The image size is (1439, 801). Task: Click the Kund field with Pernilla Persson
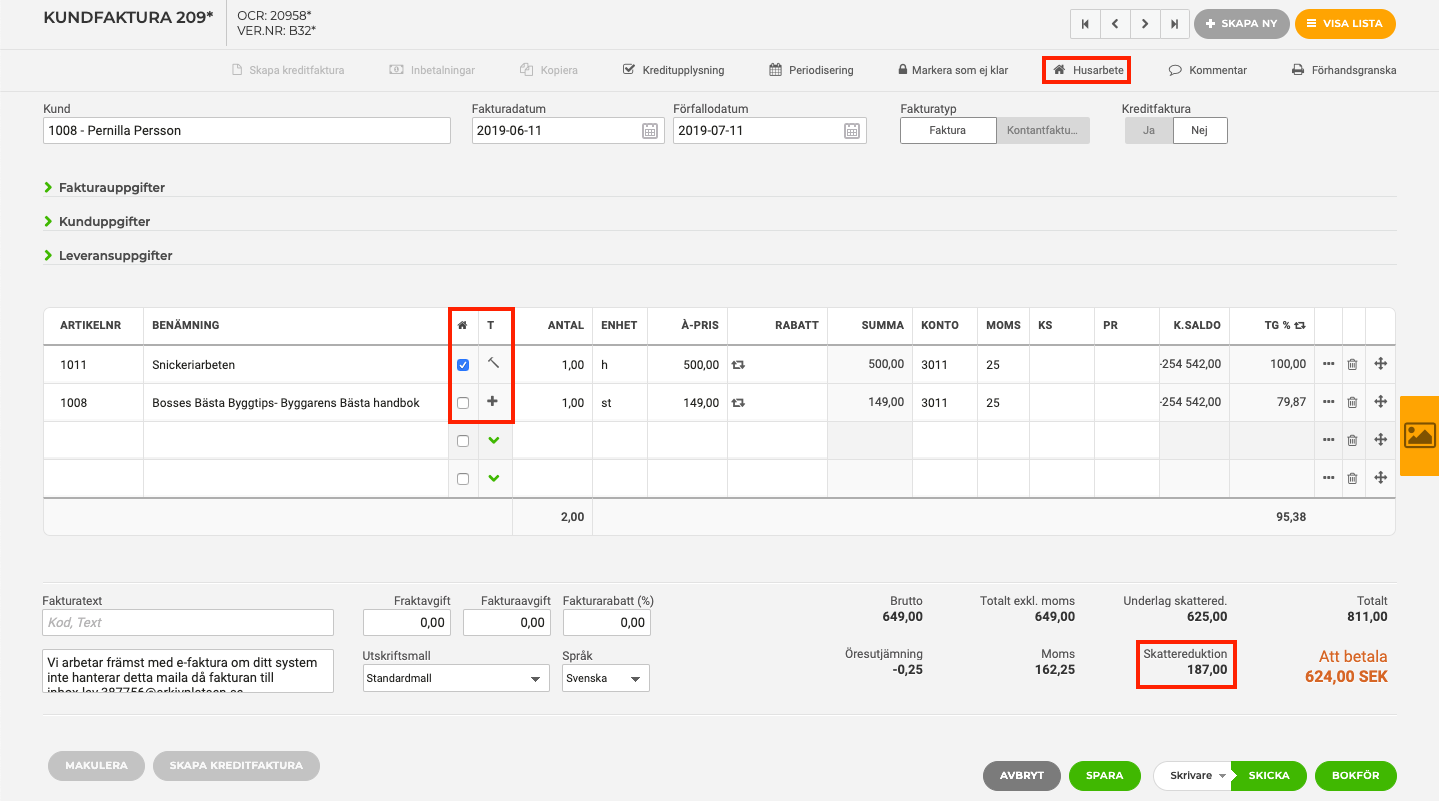(x=247, y=130)
